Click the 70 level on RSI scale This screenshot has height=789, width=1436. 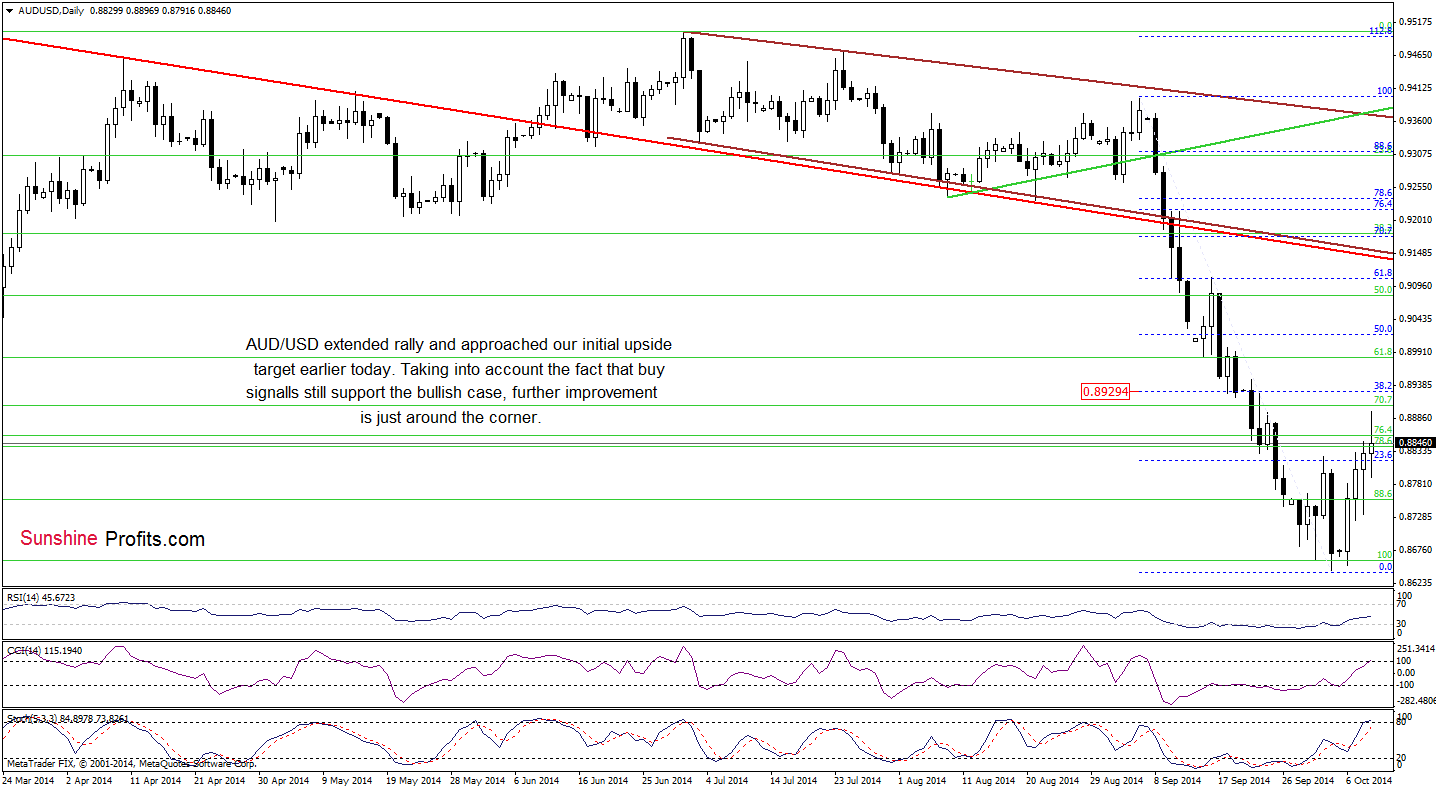click(1404, 604)
